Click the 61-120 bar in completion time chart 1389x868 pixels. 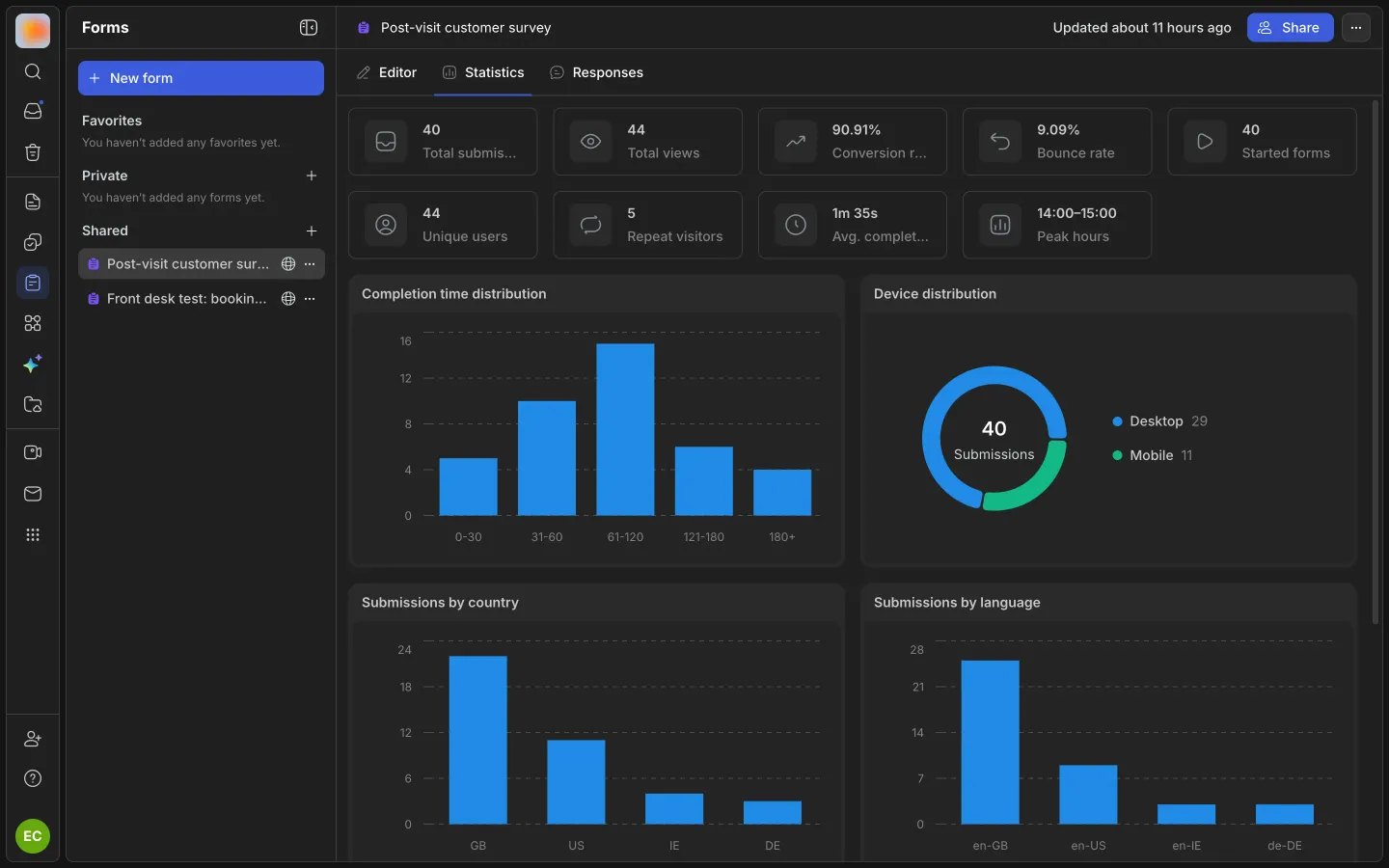pos(625,429)
